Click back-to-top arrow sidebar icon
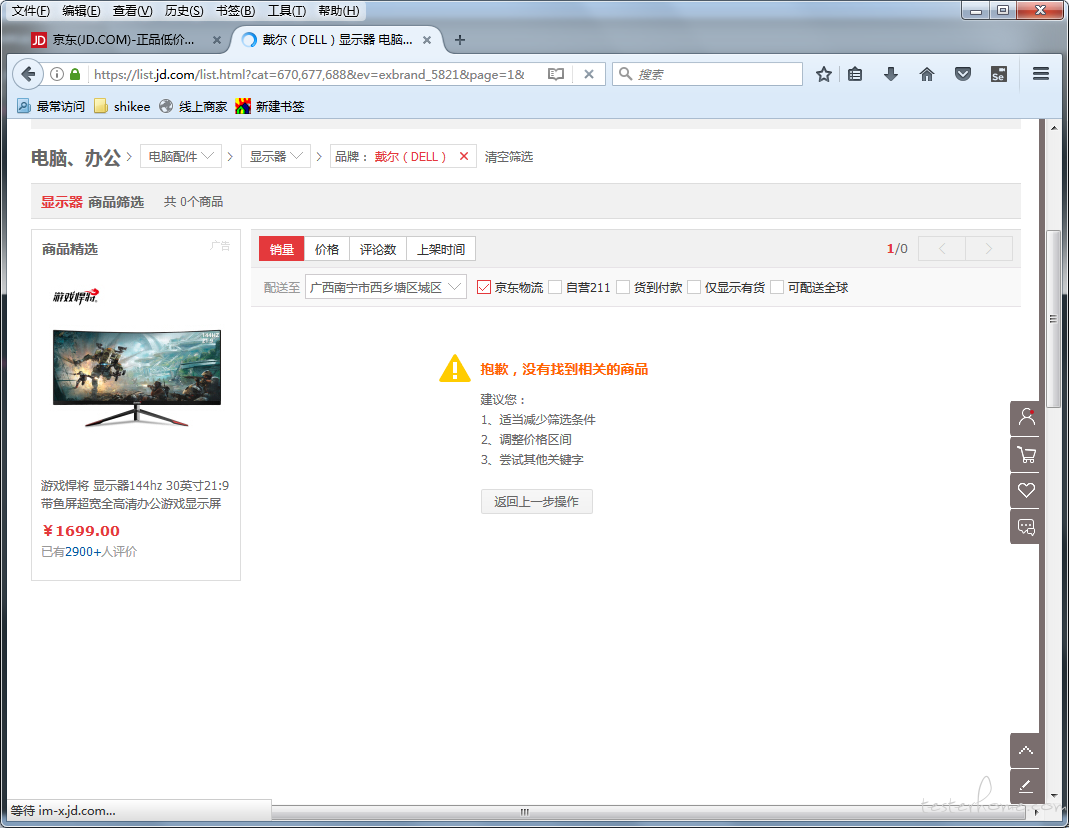The image size is (1069, 828). click(1025, 750)
